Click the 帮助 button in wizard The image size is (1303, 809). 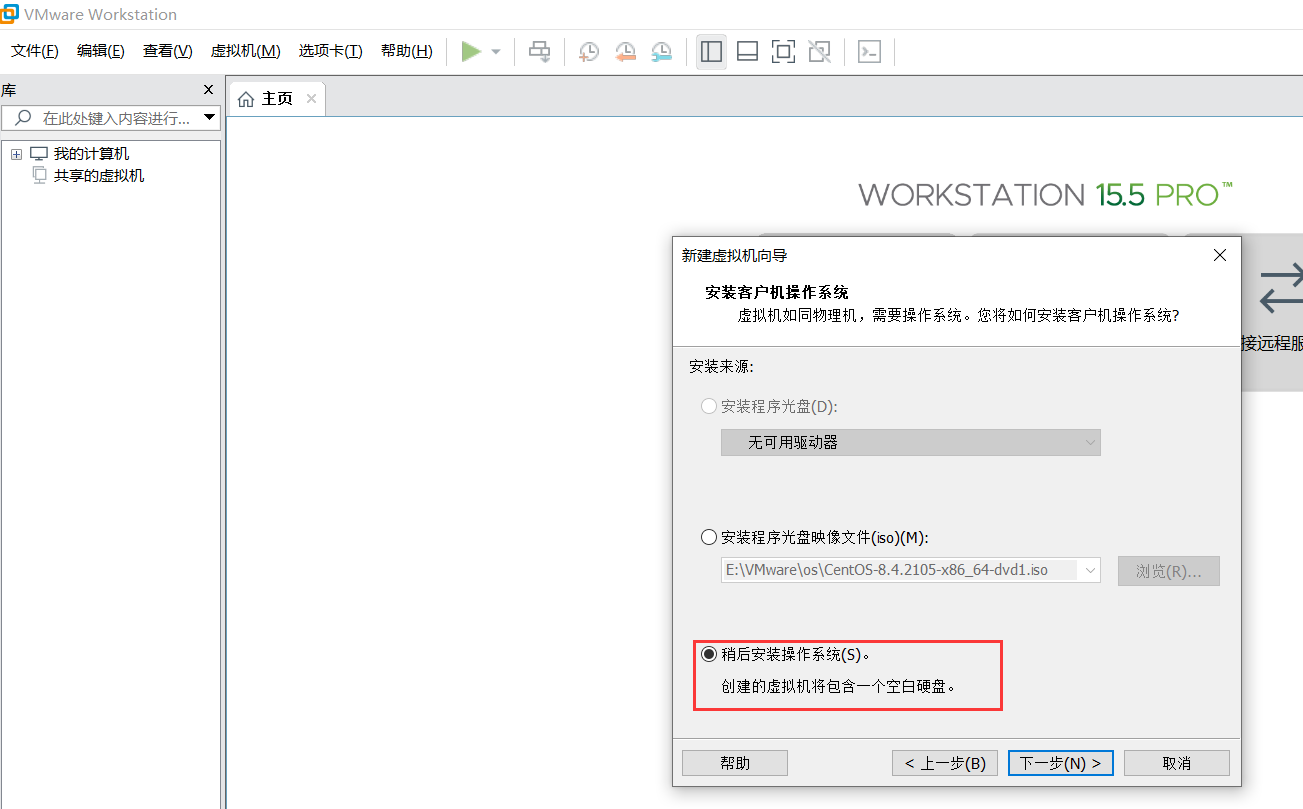click(735, 763)
